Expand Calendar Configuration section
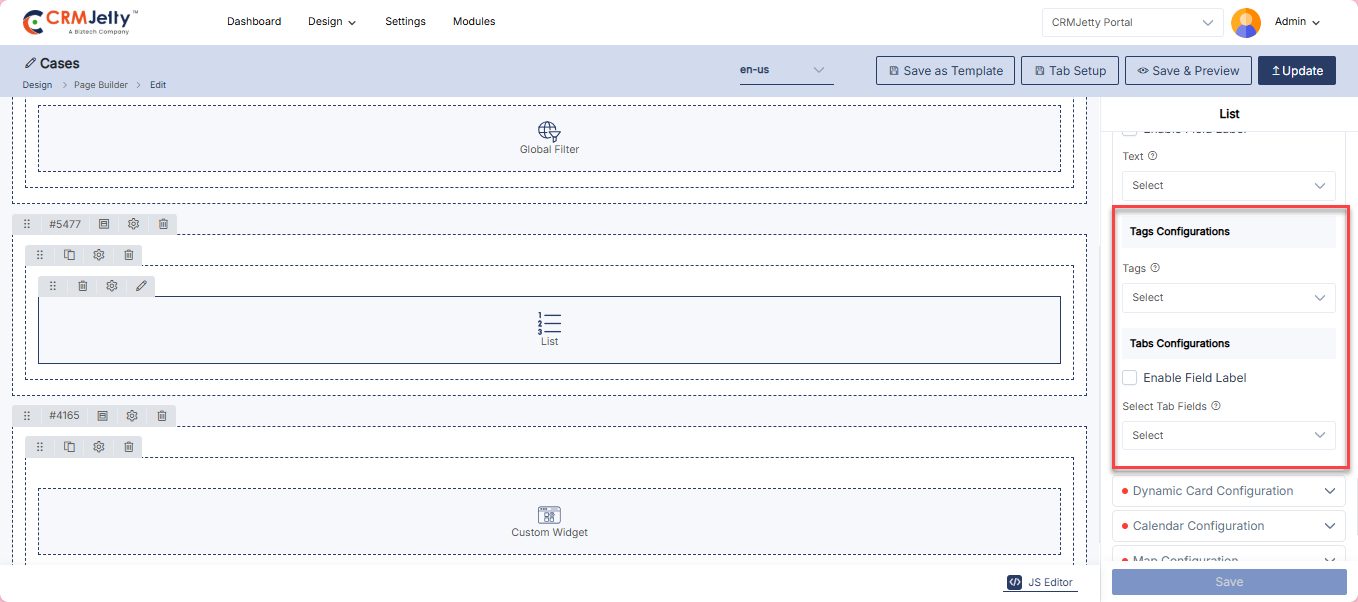The image size is (1358, 602). click(x=1228, y=526)
